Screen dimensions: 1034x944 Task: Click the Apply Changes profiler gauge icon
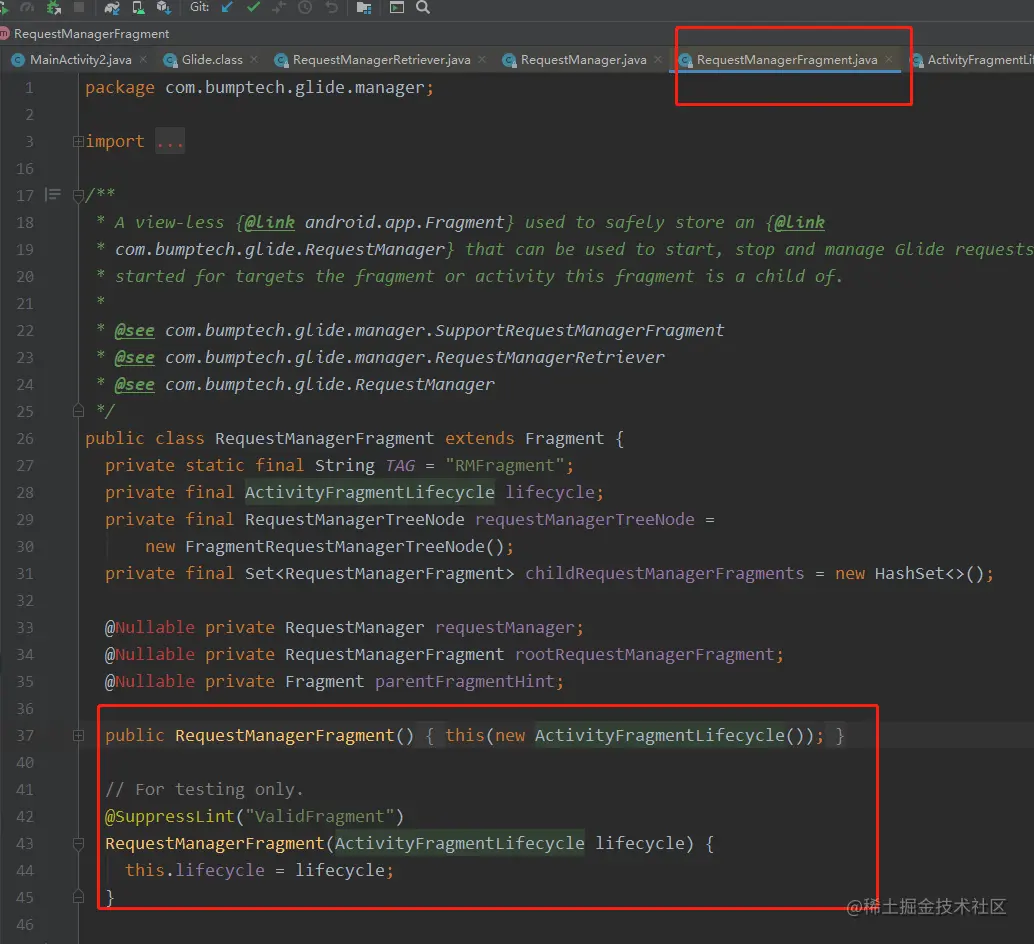click(28, 7)
